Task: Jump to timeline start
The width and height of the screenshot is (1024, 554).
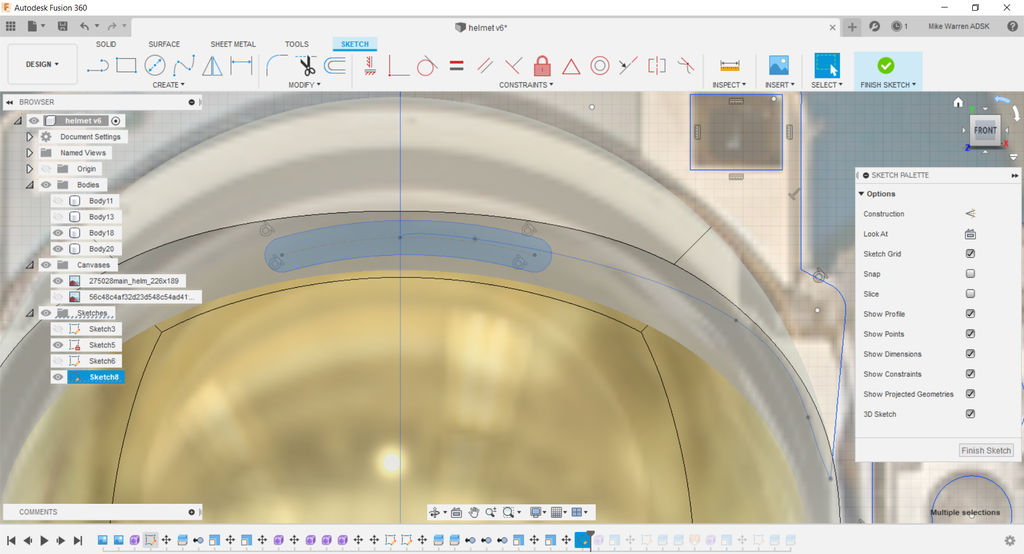Action: (11, 540)
